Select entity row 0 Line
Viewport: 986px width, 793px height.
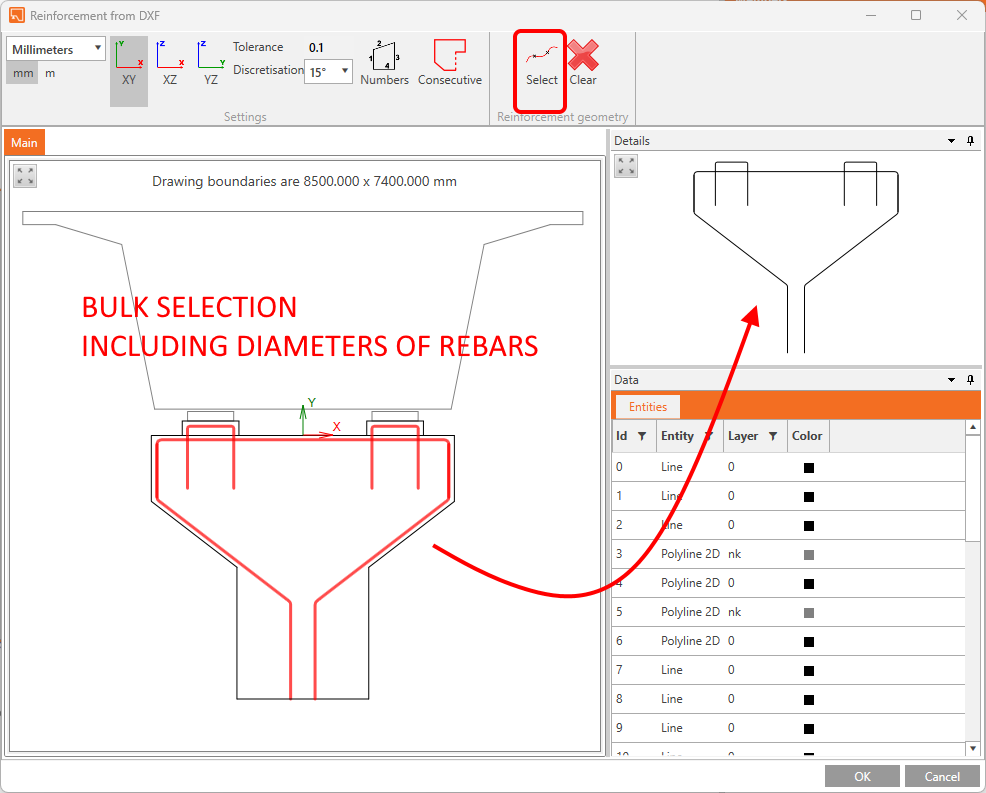click(x=789, y=467)
